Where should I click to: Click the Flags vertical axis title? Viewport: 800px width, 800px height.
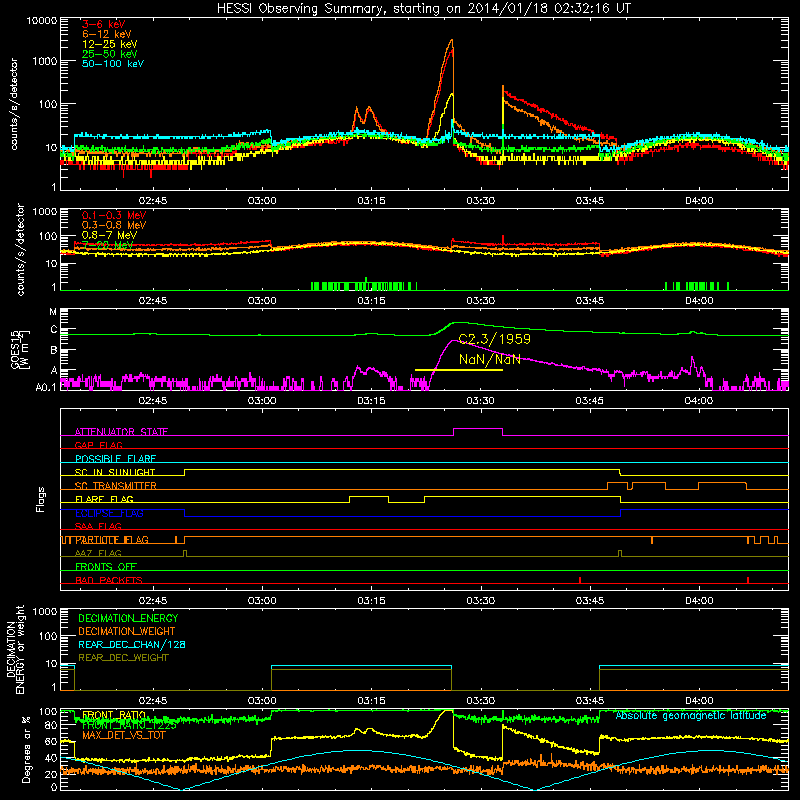pos(41,499)
